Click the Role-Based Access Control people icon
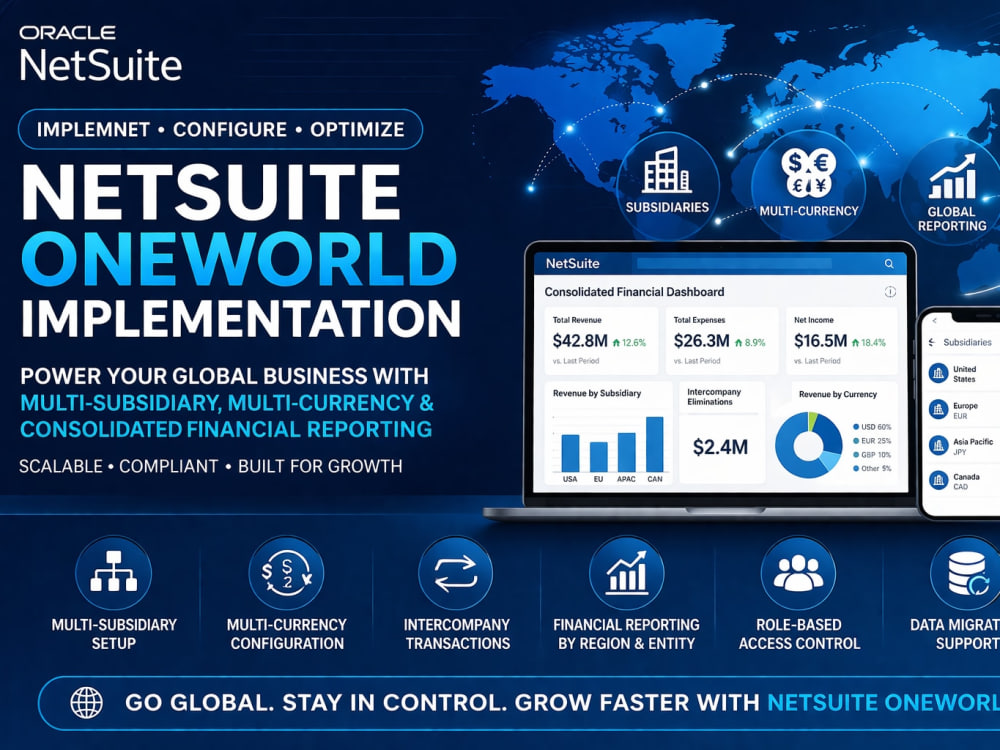This screenshot has width=1000, height=750. pos(798,572)
